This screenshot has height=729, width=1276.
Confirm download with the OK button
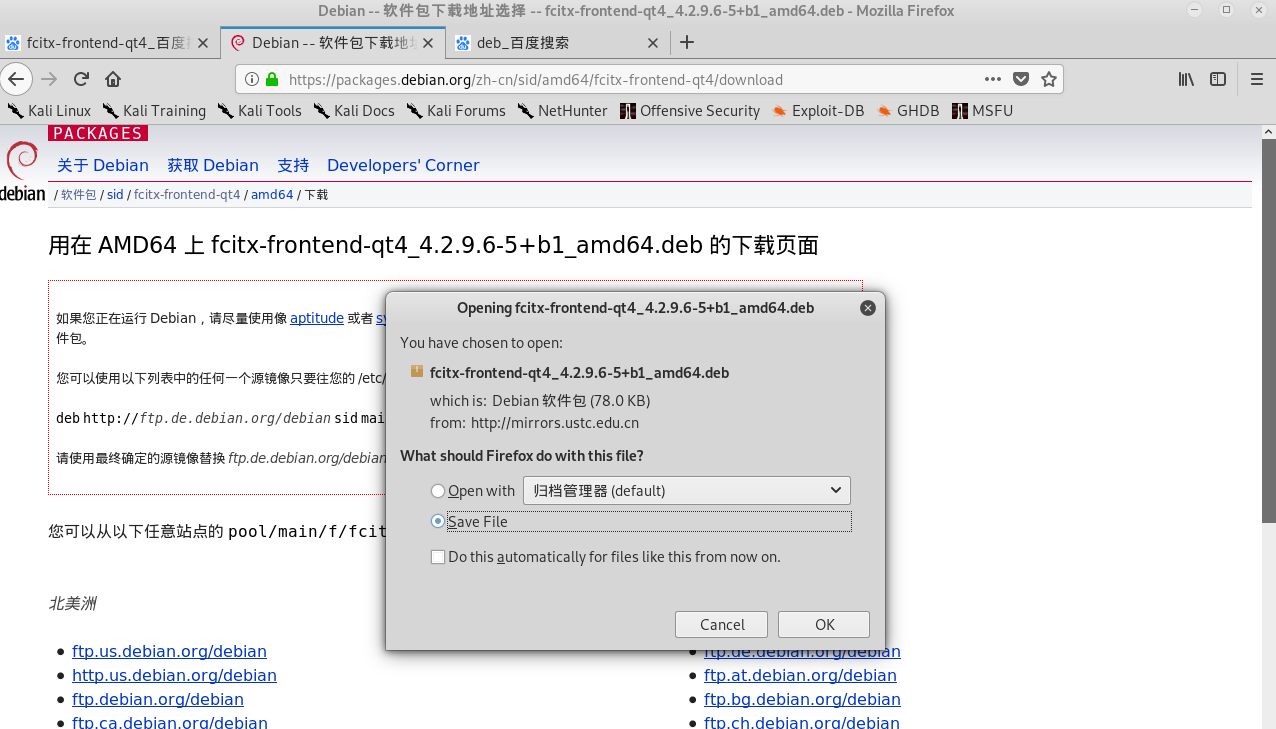(824, 624)
